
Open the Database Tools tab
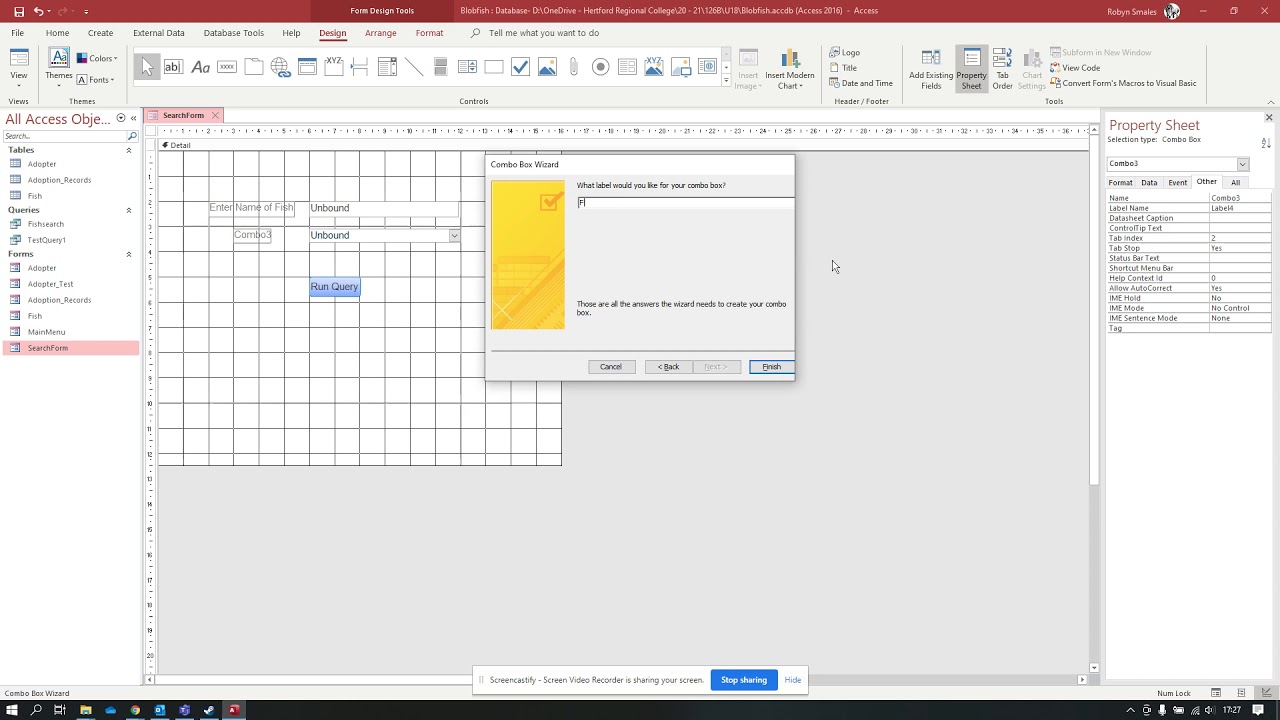tap(234, 33)
